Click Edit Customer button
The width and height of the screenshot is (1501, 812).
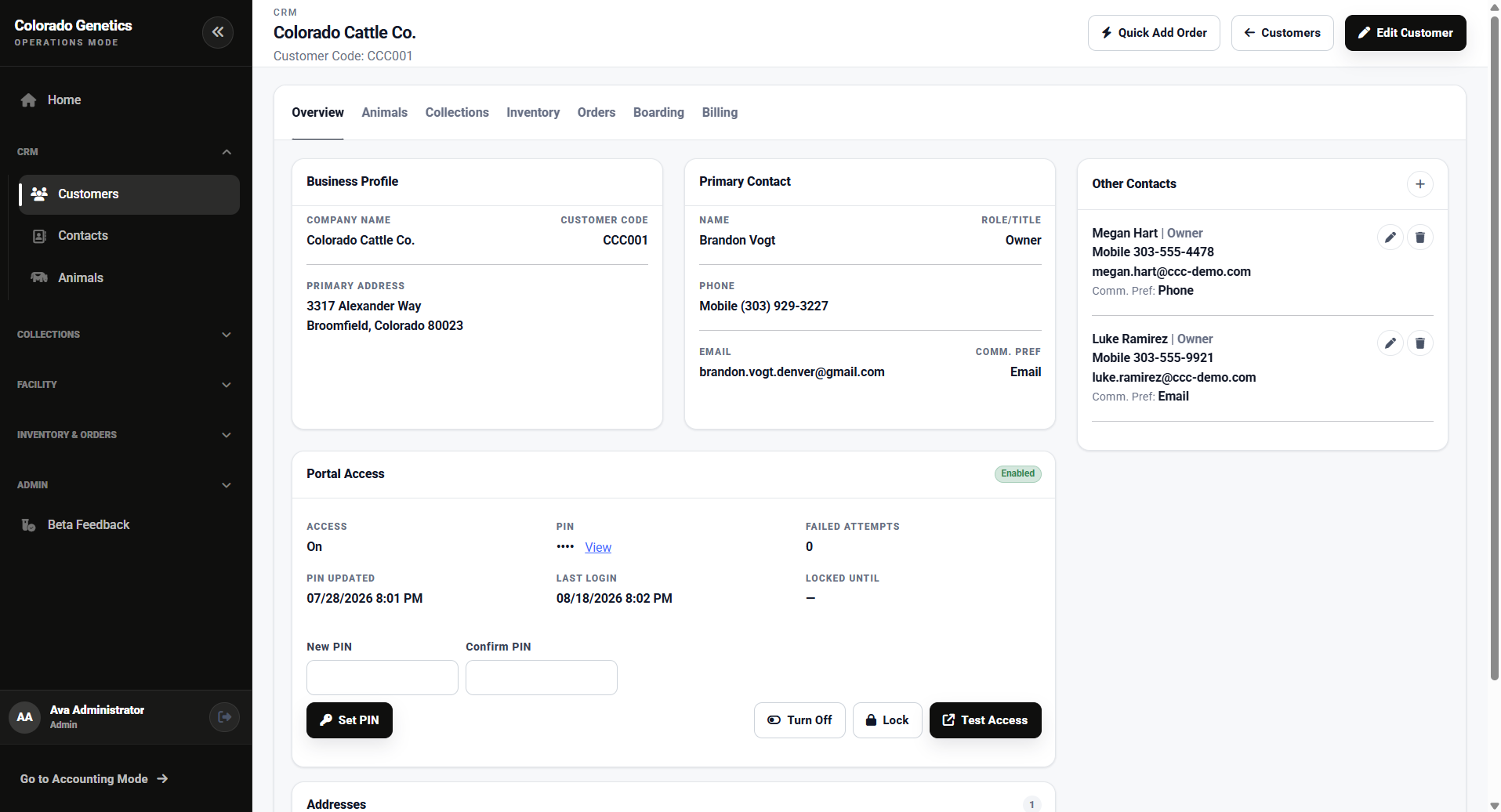tap(1405, 33)
